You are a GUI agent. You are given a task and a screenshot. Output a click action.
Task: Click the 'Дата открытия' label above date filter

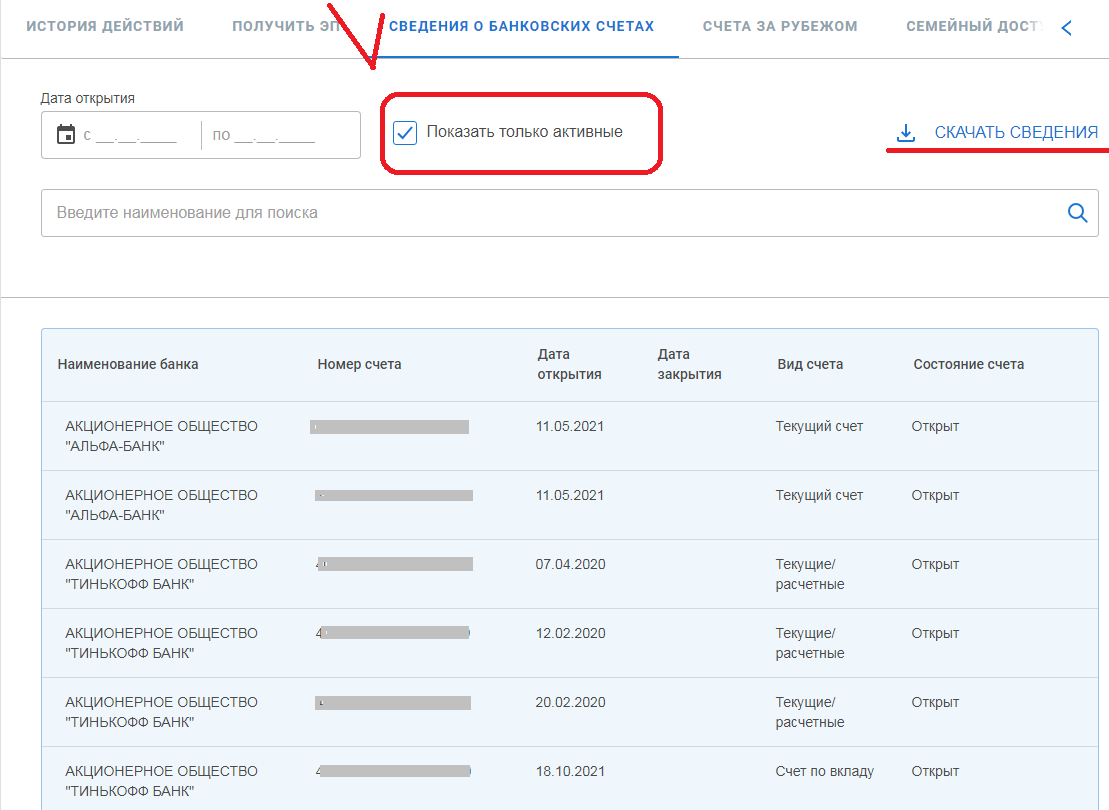click(x=88, y=98)
